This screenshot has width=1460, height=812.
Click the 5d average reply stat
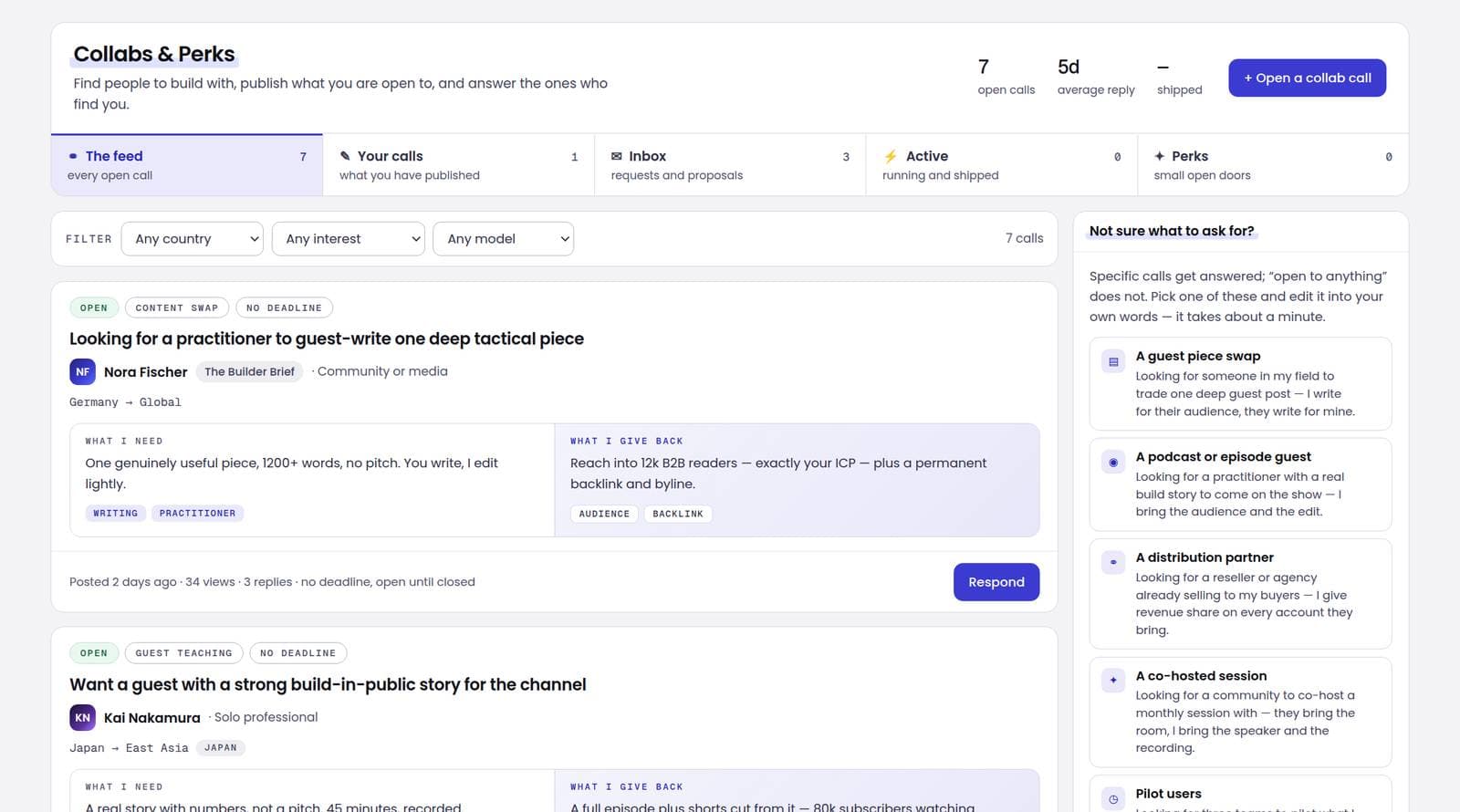point(1096,77)
